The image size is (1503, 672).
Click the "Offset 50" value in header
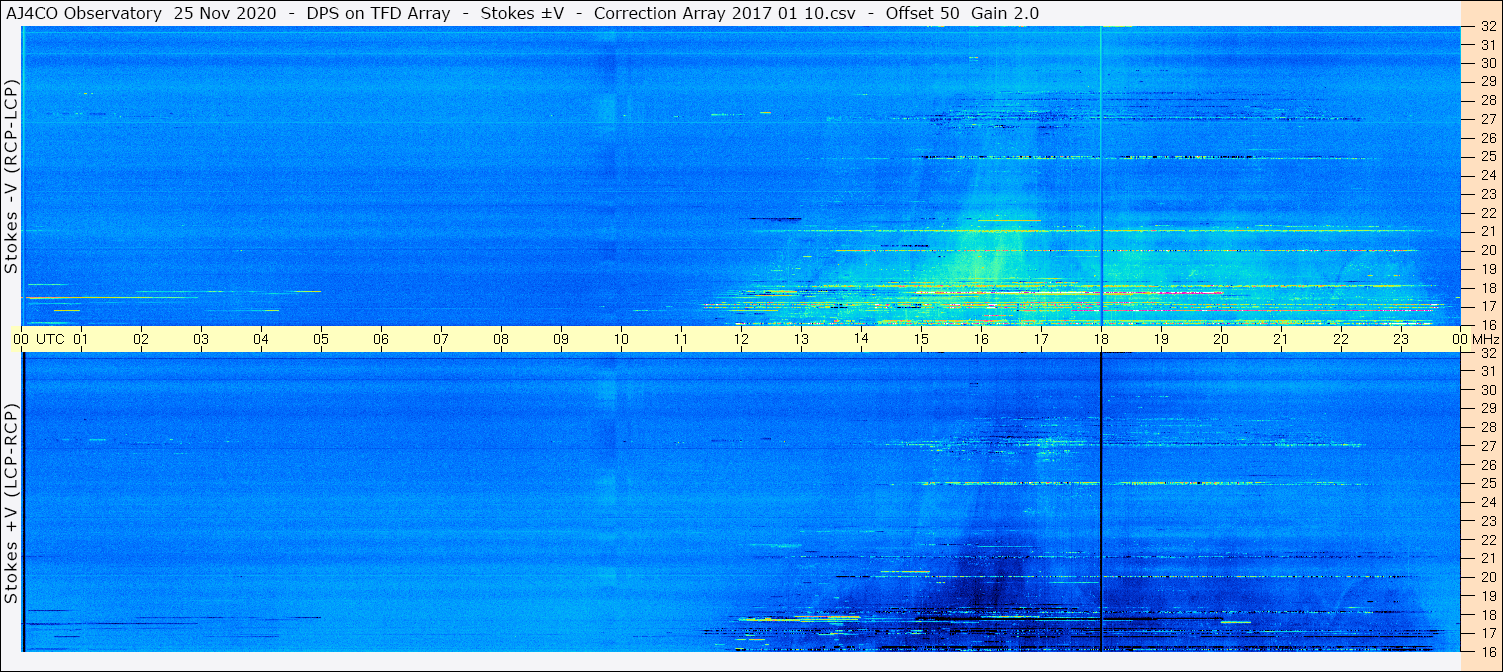[x=921, y=13]
